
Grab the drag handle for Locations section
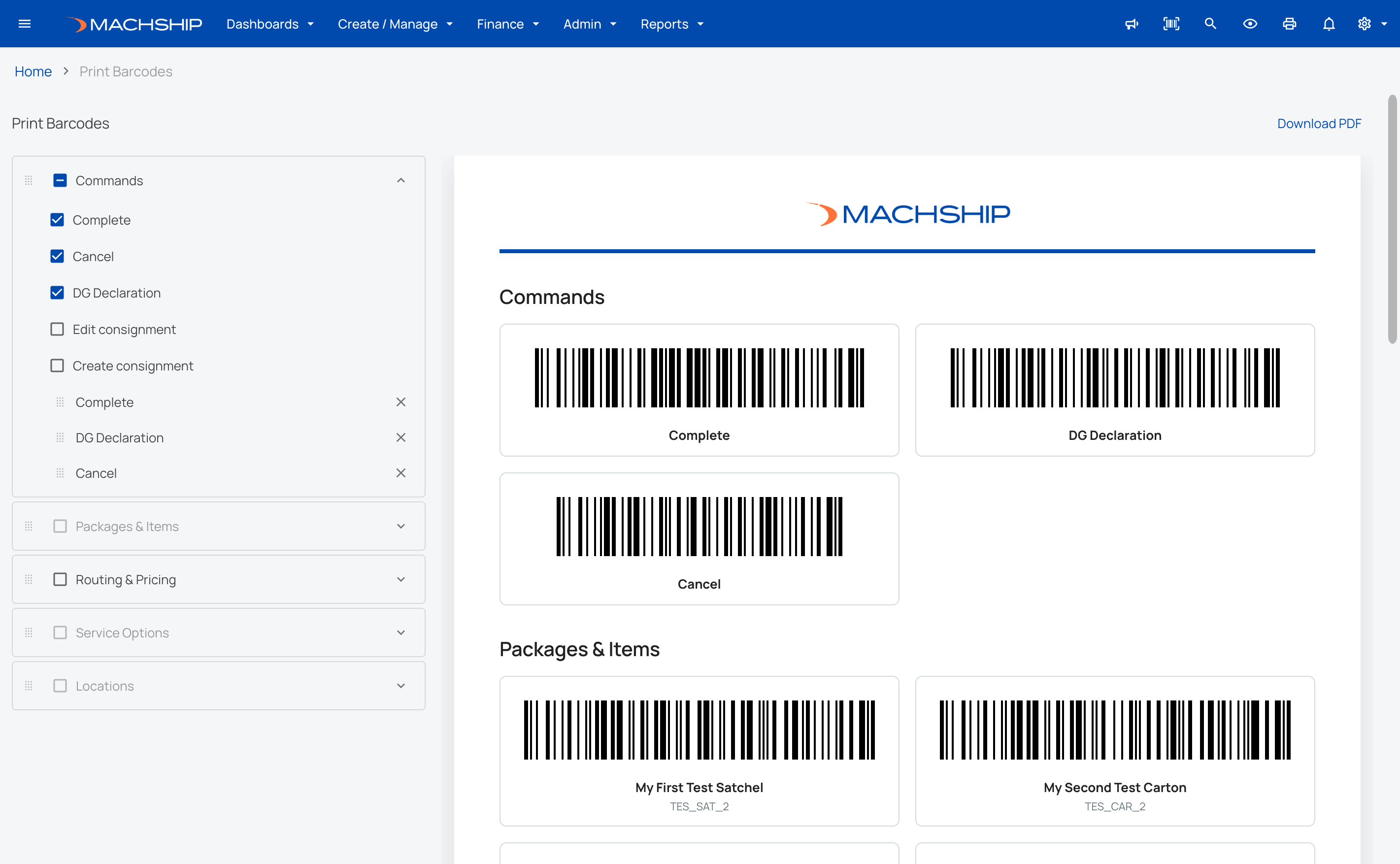pyautogui.click(x=29, y=686)
